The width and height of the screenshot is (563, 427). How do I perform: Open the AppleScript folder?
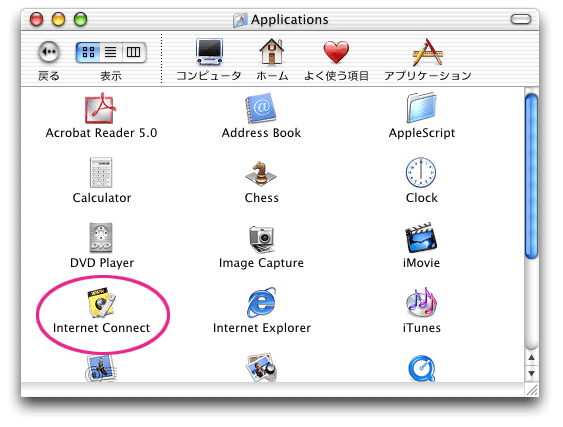coord(422,107)
